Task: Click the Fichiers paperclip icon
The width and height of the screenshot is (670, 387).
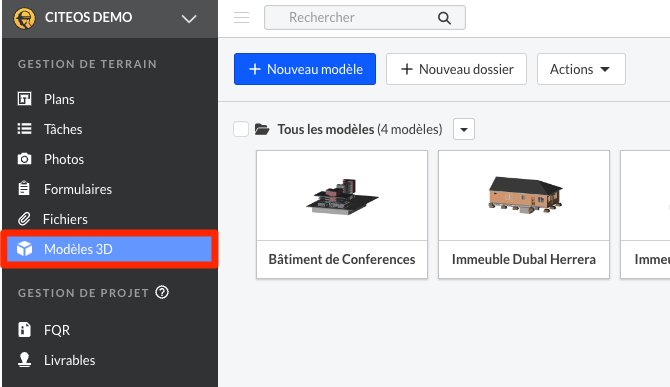Action: pos(24,219)
